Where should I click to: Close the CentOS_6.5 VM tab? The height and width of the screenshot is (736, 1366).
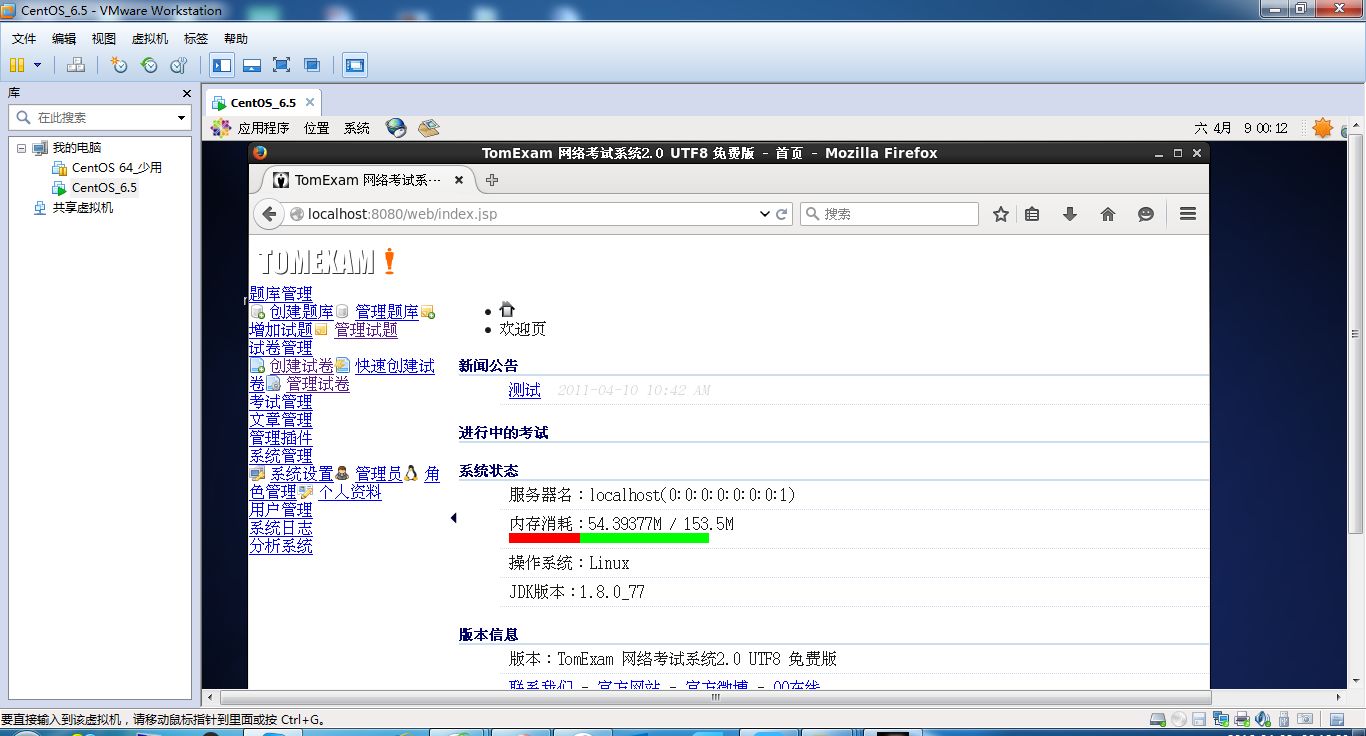click(x=310, y=102)
